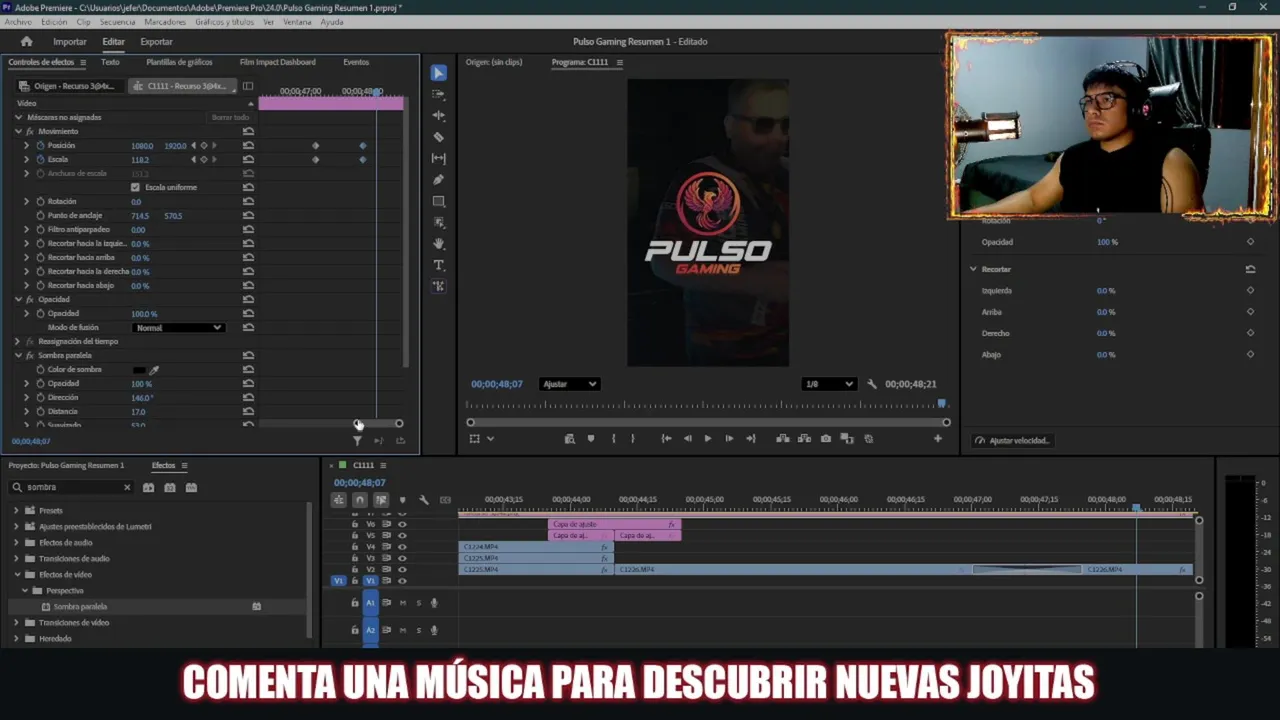Click the Program Monitor playhead marker
Viewport: 1280px width, 720px height.
(x=942, y=403)
